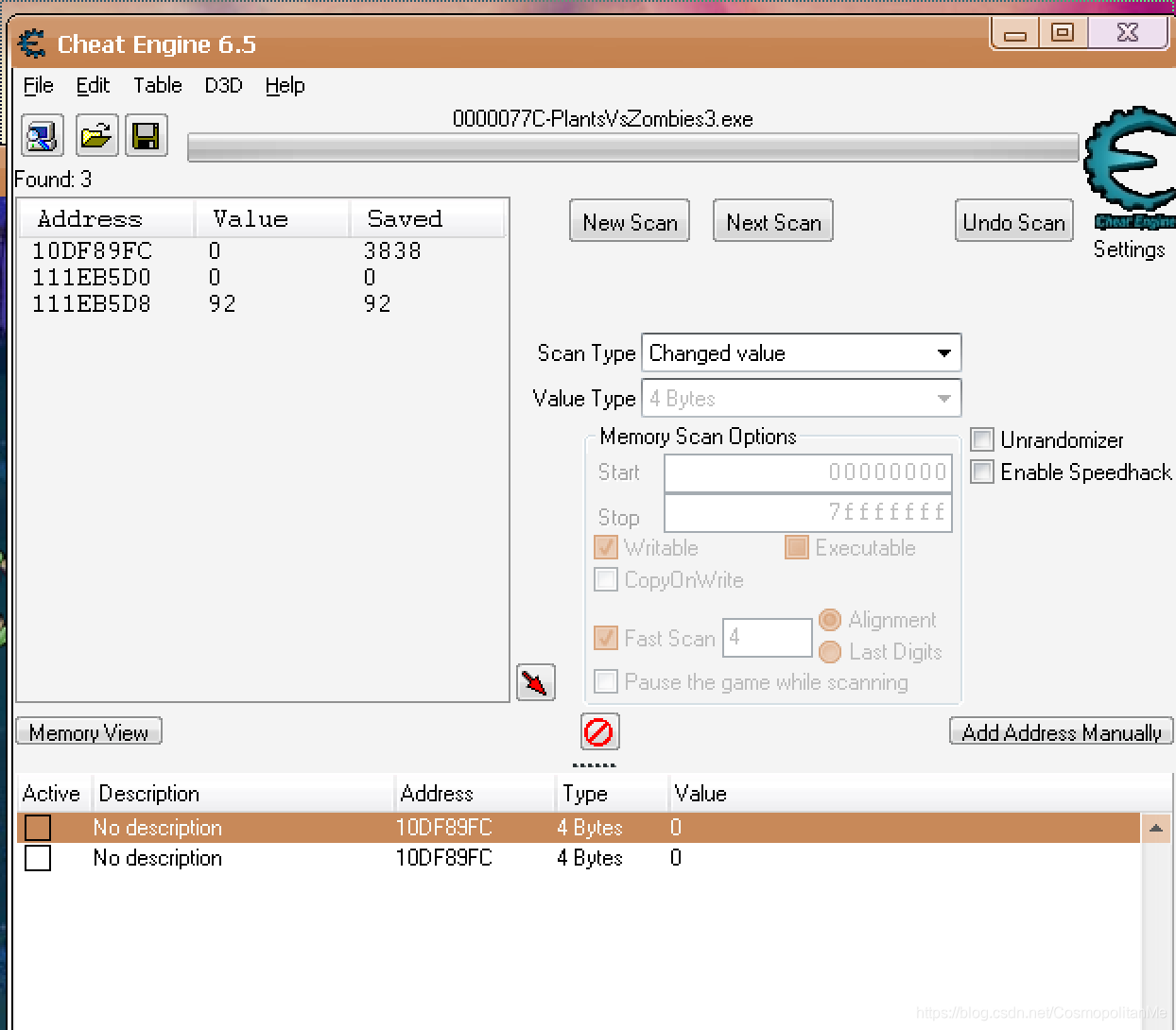The width and height of the screenshot is (1176, 1030).
Task: Click the second, unhighlighted No description entry
Action: coord(158,858)
